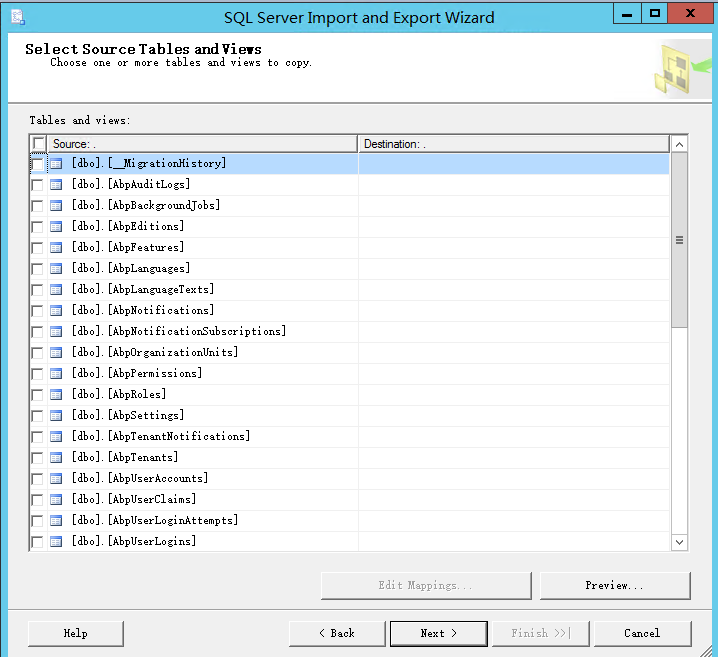Check the AbpEditions table checkbox

click(37, 227)
